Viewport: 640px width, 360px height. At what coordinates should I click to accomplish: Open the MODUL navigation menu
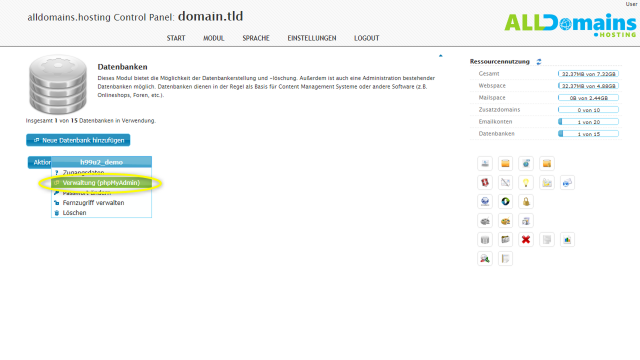pos(214,38)
